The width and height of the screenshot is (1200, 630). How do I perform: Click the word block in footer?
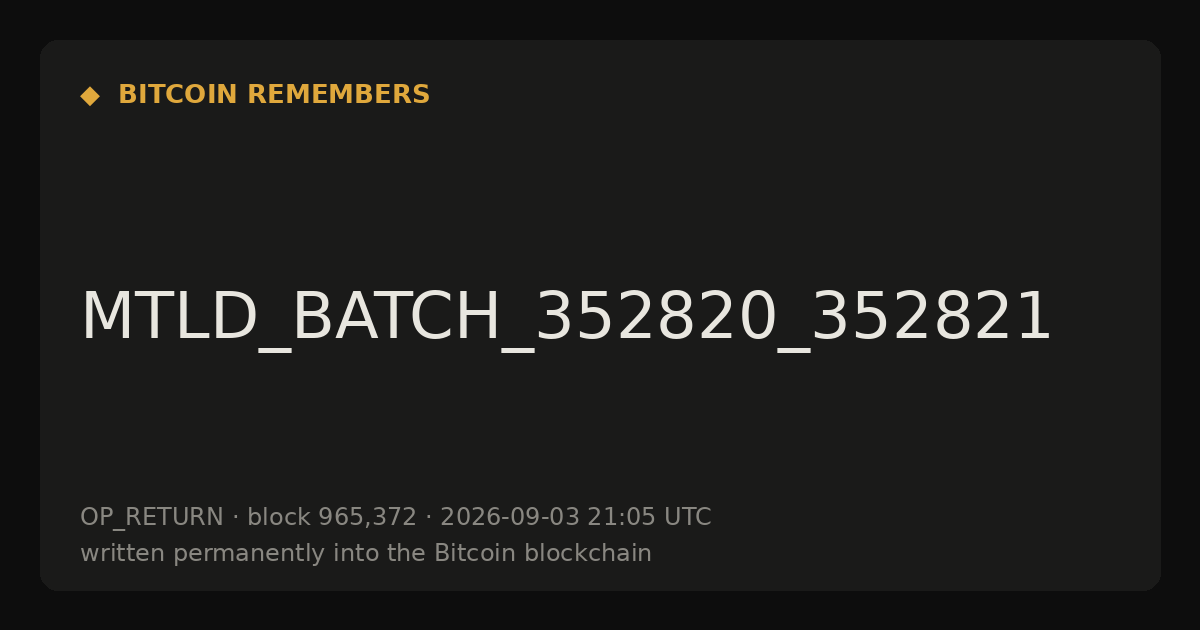[x=279, y=518]
